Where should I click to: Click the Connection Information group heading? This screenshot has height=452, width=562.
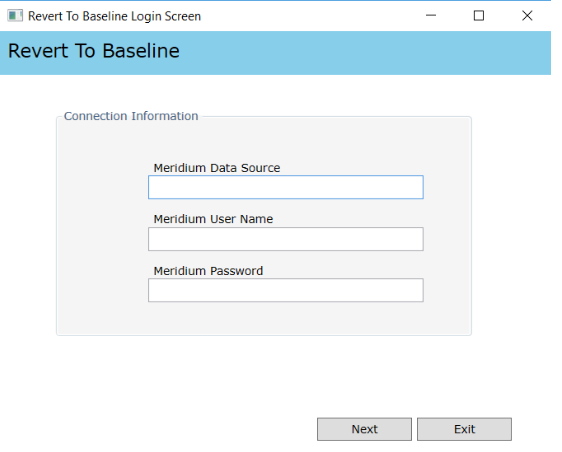click(131, 116)
